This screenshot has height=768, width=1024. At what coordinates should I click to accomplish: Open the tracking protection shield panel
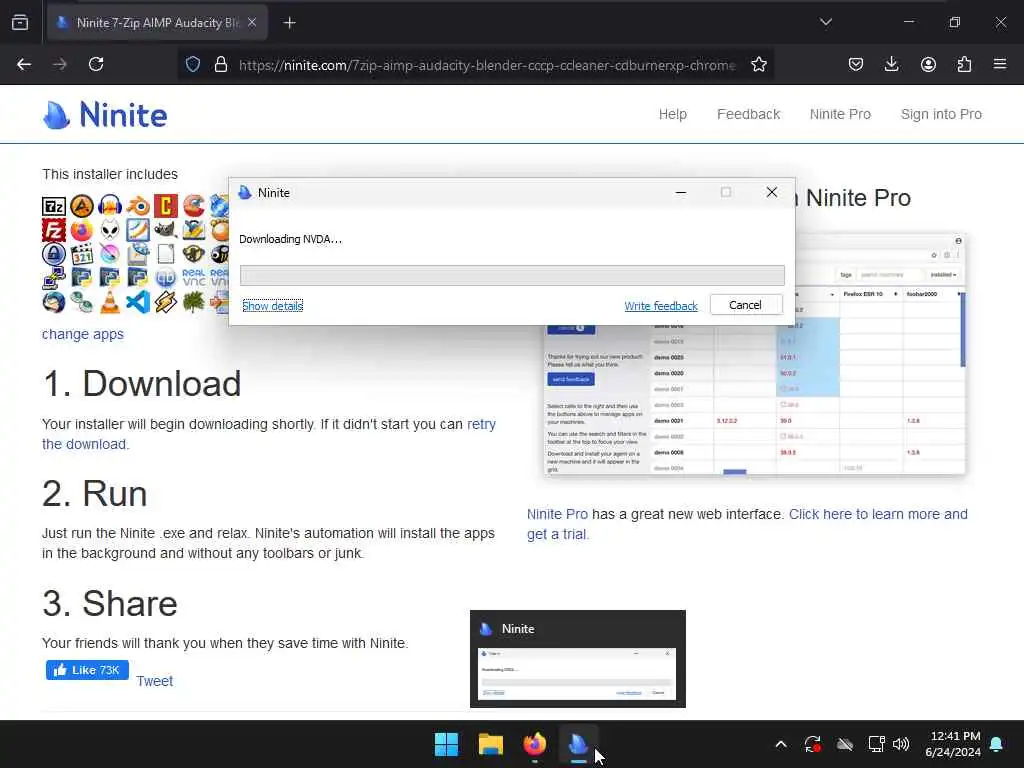(193, 64)
